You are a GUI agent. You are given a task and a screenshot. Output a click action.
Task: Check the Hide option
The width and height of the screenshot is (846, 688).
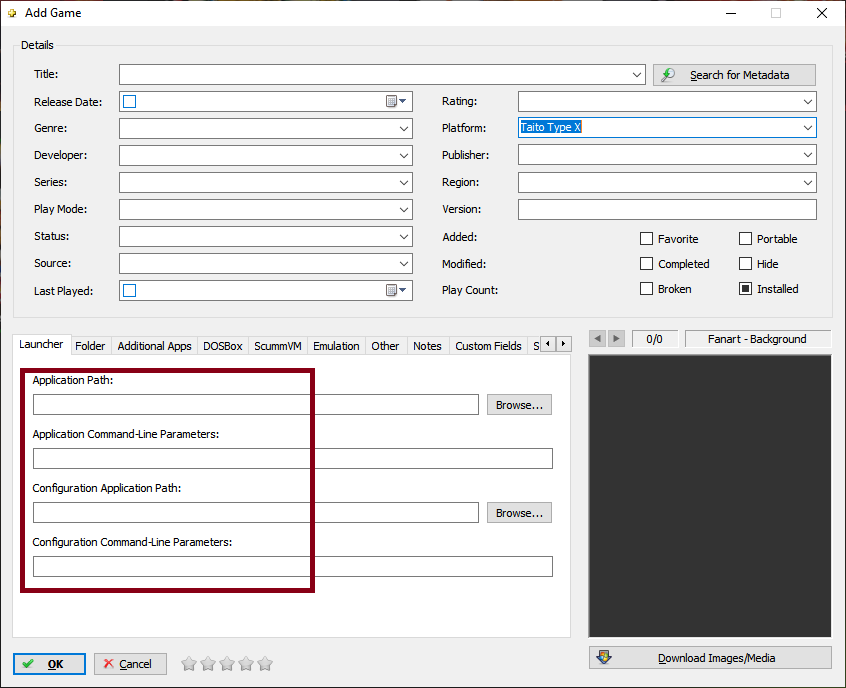pyautogui.click(x=745, y=263)
